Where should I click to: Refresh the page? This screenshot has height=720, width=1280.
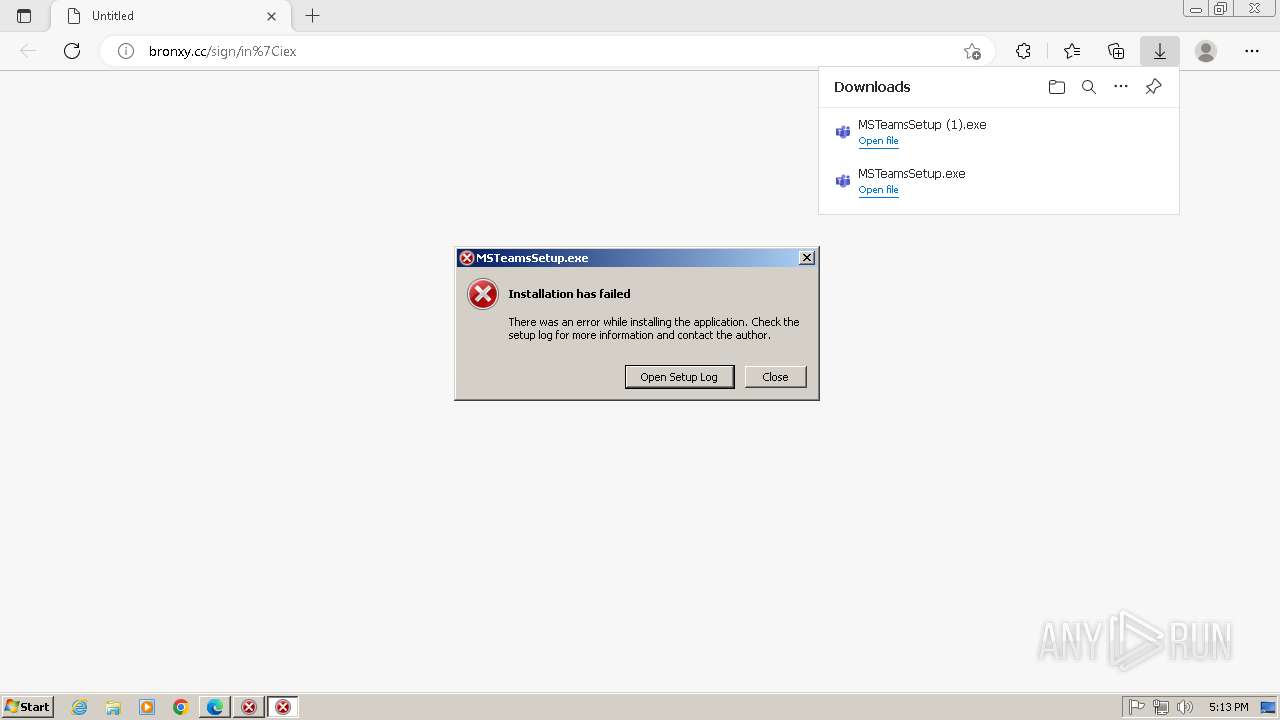pos(72,51)
